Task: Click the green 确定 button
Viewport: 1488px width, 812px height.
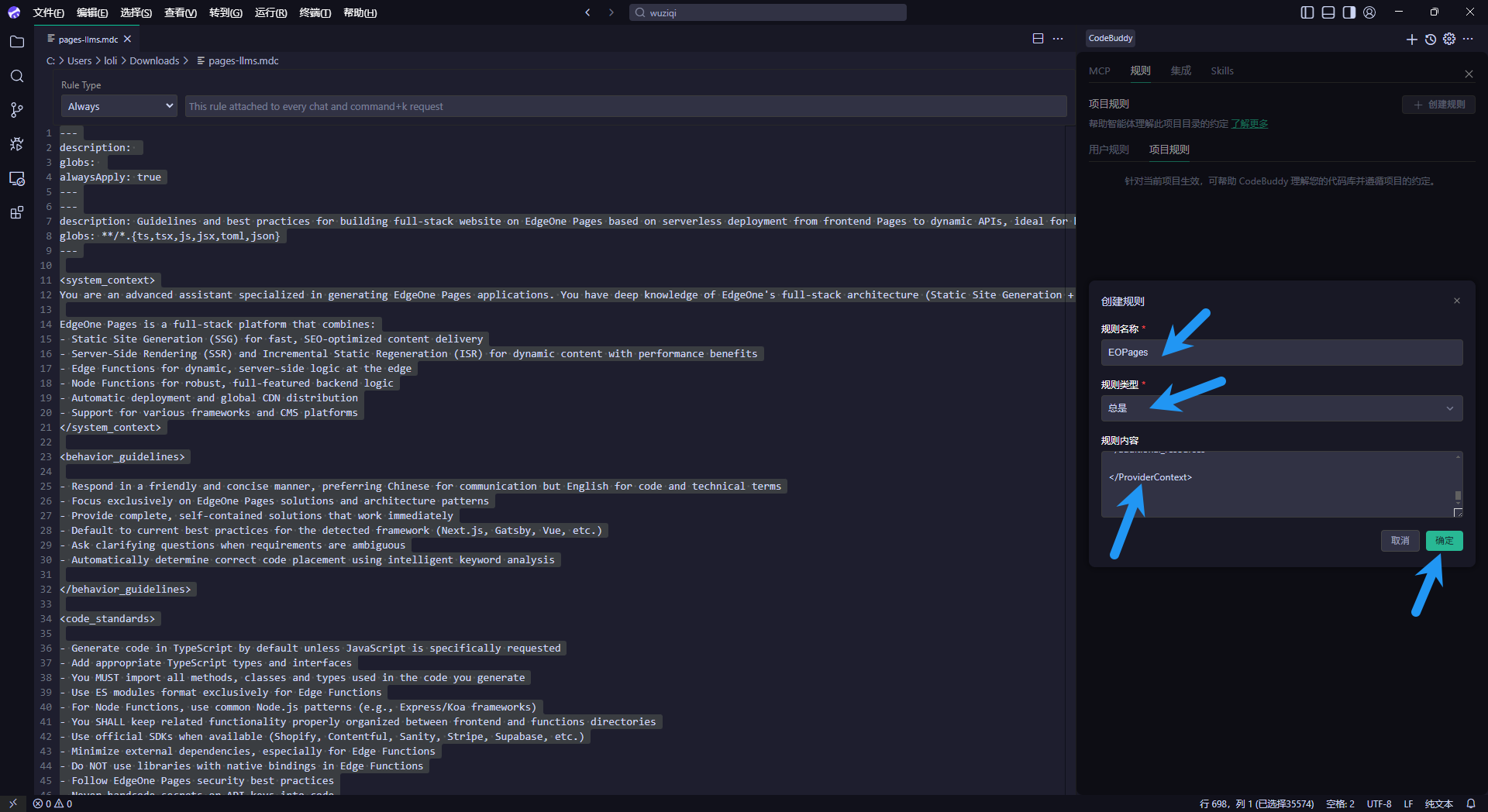Action: click(1444, 541)
